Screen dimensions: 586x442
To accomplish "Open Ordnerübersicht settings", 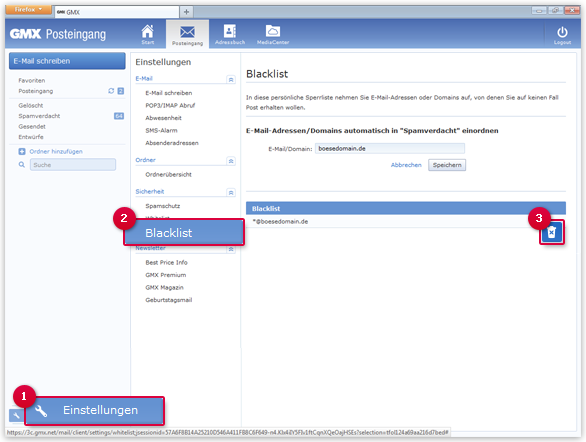I will [x=168, y=174].
